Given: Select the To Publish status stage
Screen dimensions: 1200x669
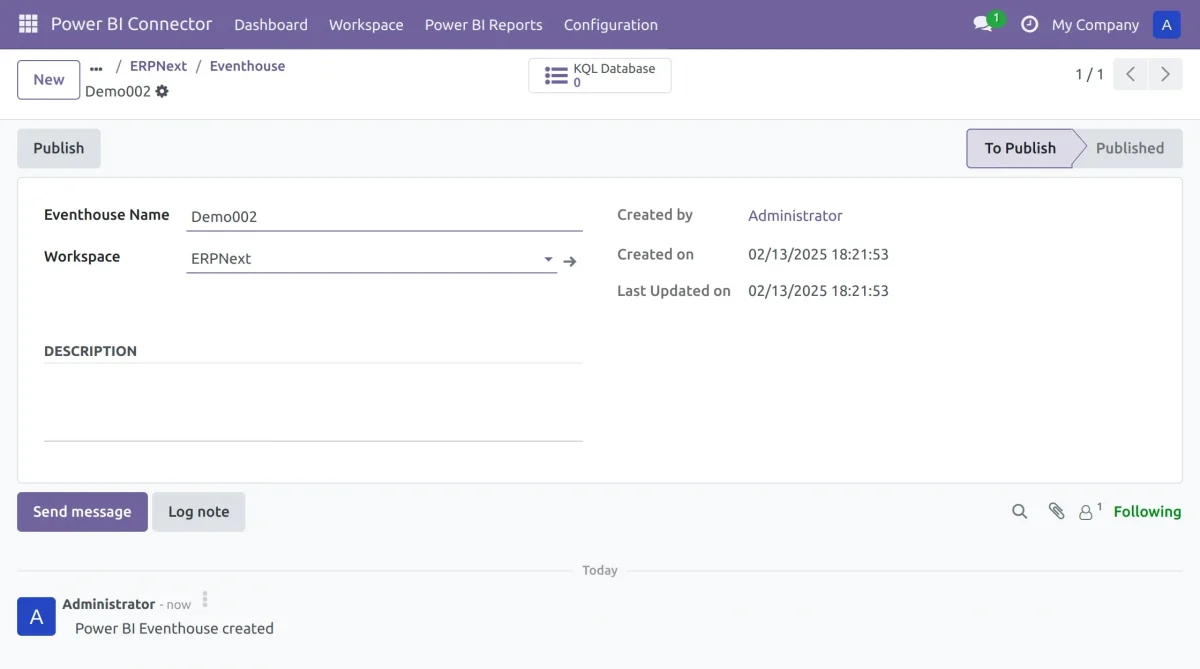Looking at the screenshot, I should (x=1021, y=147).
